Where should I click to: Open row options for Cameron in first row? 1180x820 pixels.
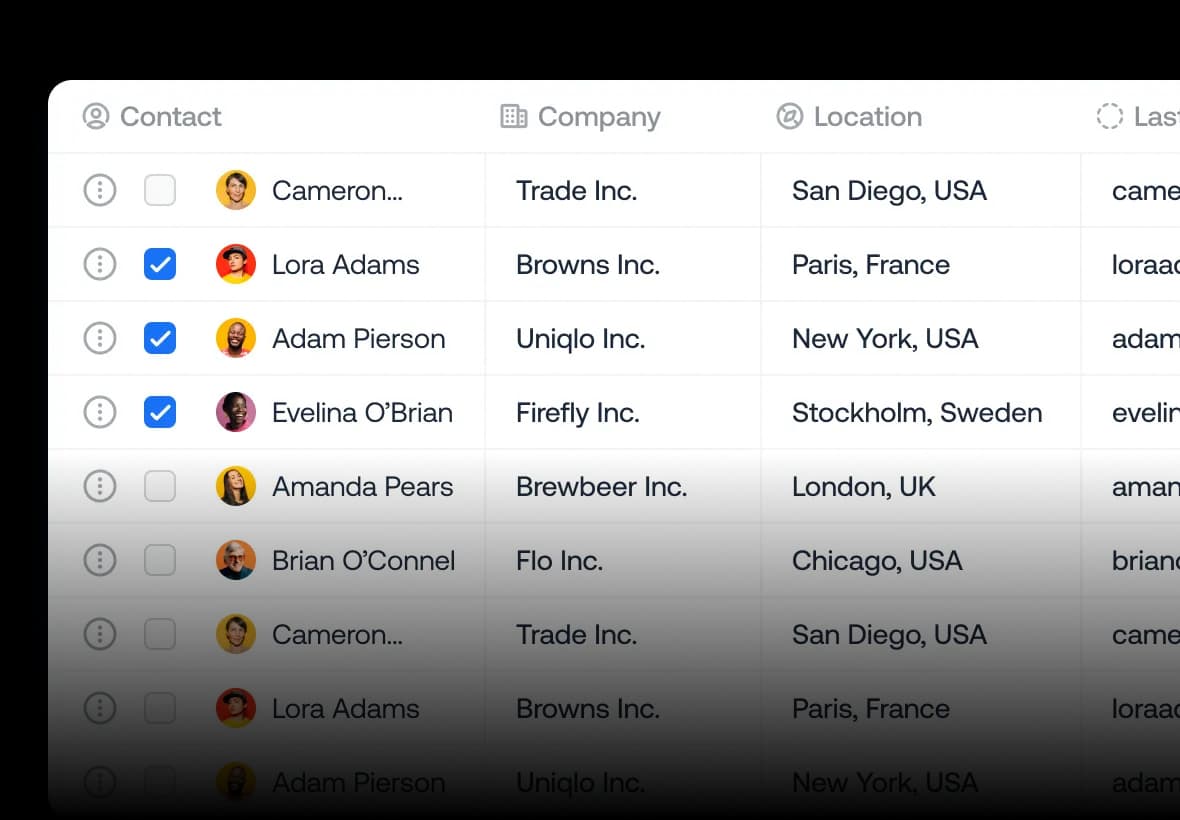99,190
